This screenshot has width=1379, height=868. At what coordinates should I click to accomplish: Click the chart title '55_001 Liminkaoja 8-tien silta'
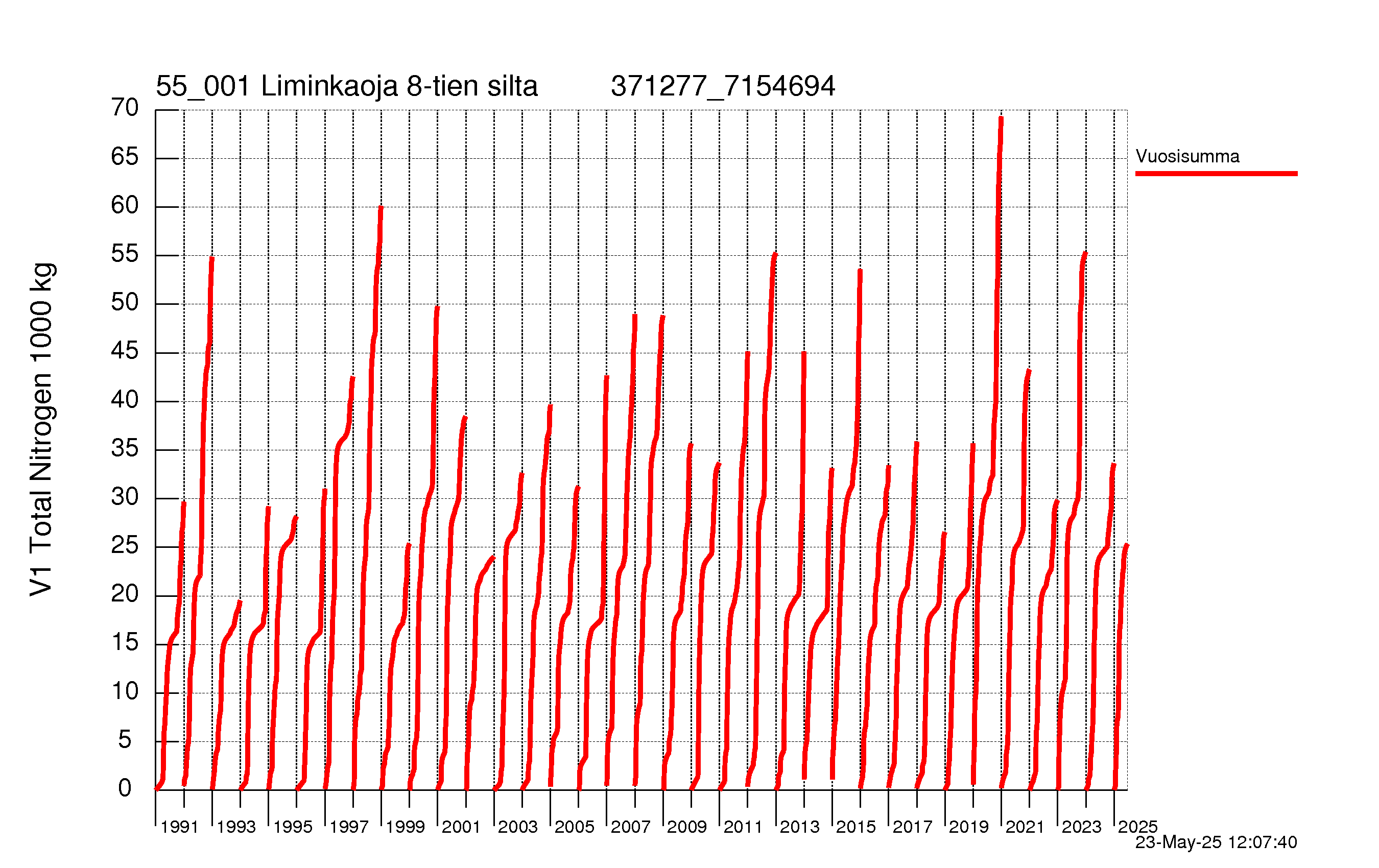(x=346, y=86)
